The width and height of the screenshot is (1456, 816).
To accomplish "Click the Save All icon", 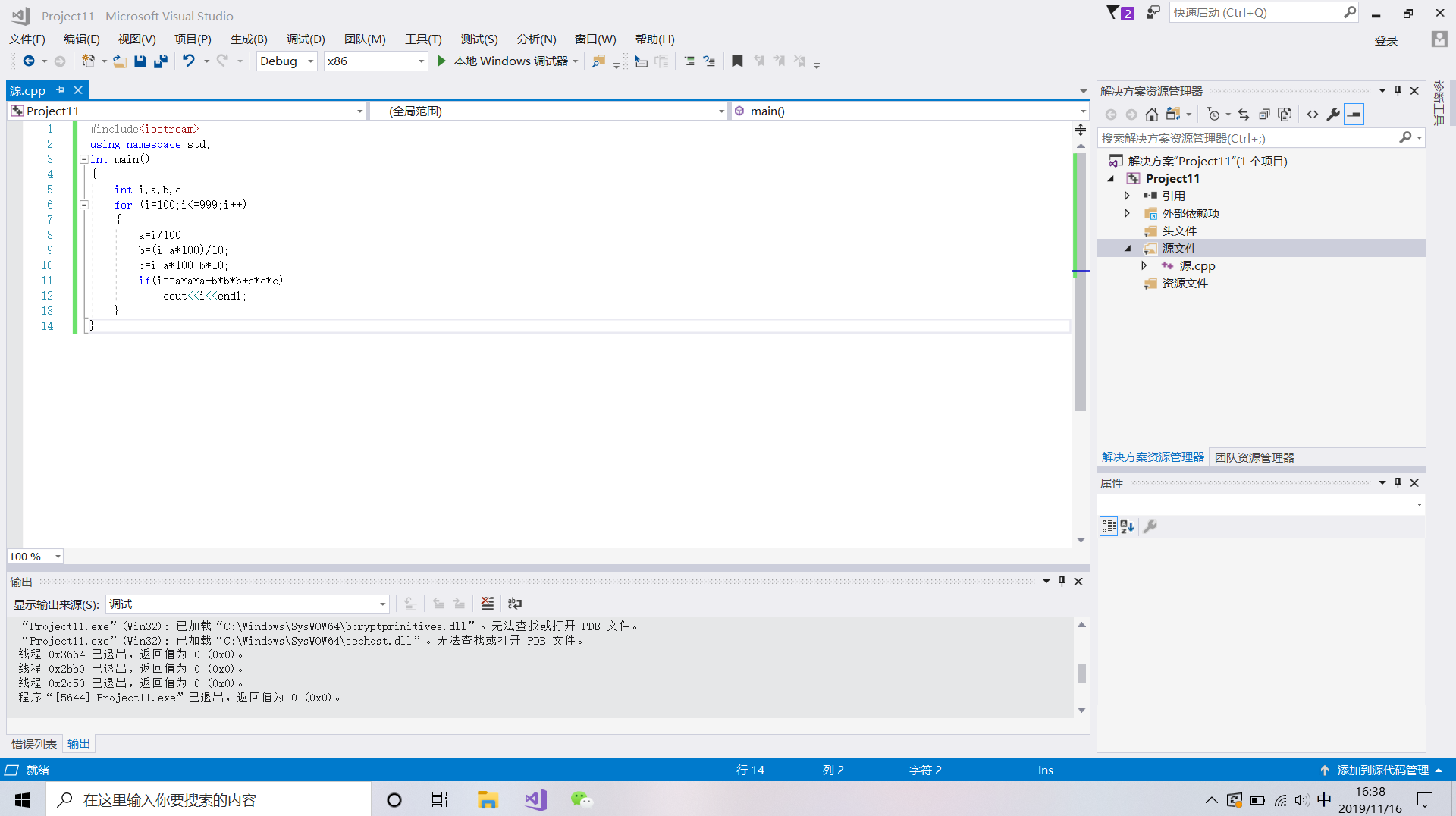I will click(160, 61).
